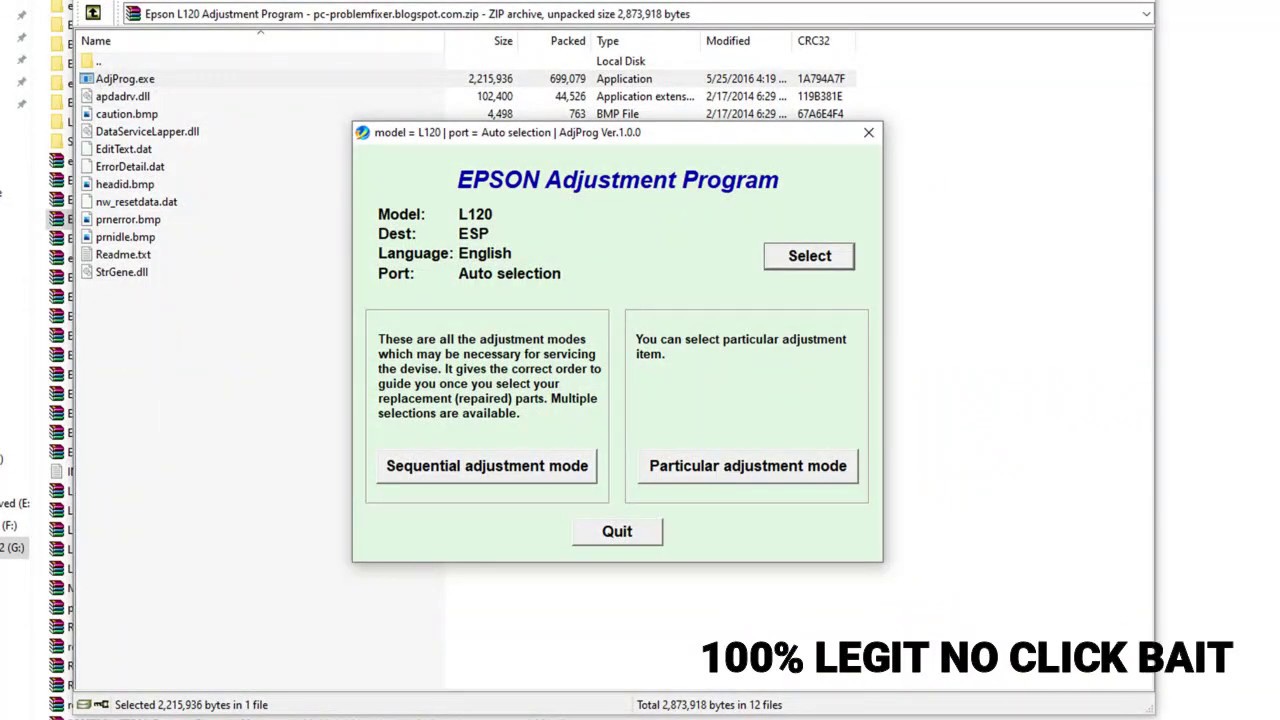Viewport: 1280px width, 720px height.
Task: Click the key icon in WinRAR status bar
Action: point(101,705)
